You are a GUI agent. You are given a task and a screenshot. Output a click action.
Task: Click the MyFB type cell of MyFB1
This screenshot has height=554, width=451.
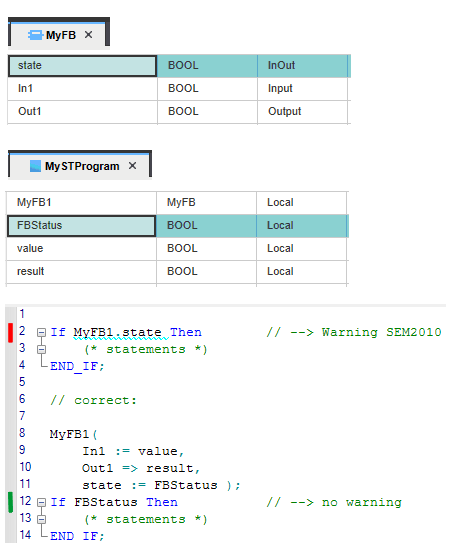pos(206,202)
